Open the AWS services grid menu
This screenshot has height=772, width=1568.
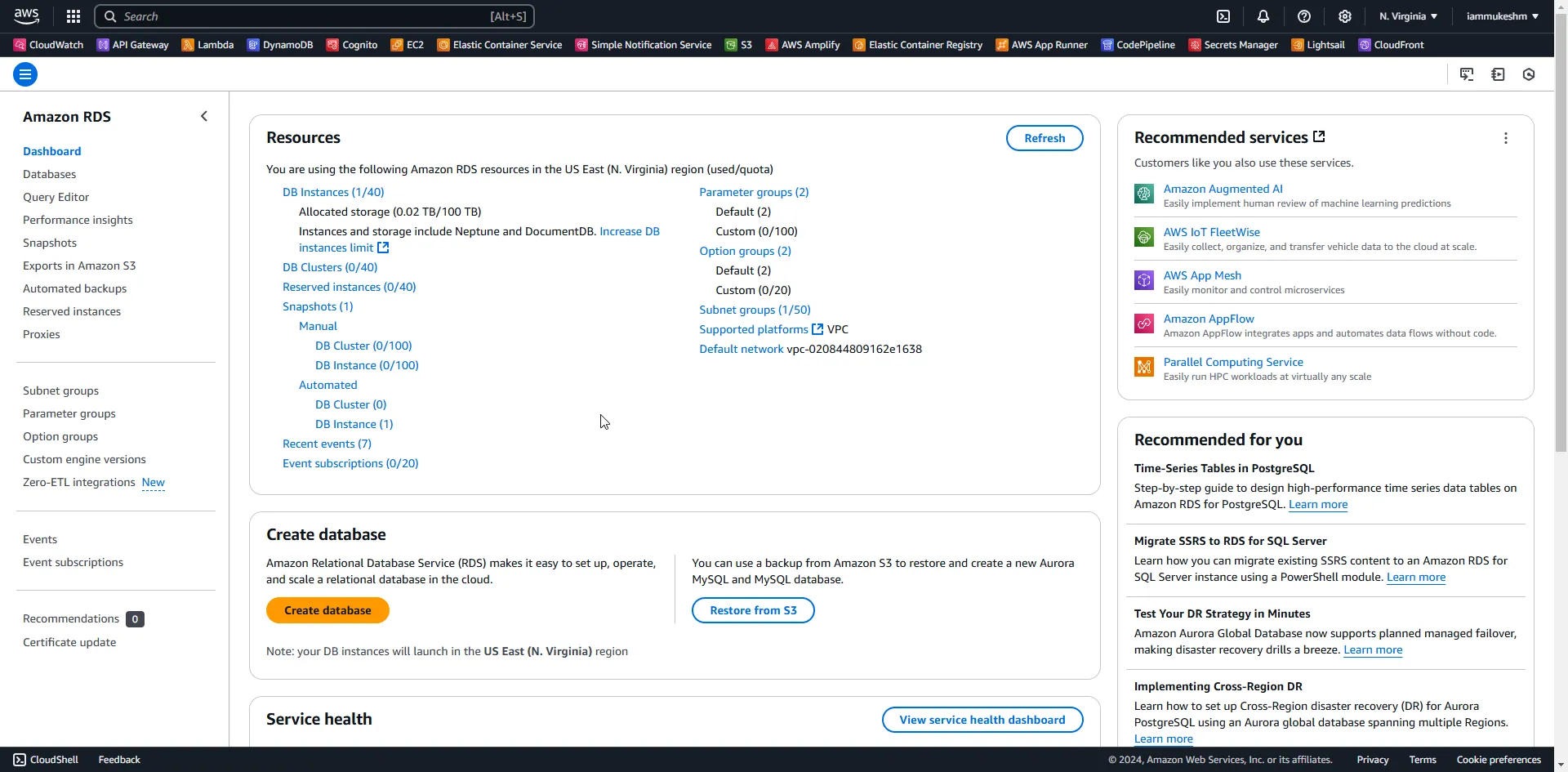tap(73, 16)
